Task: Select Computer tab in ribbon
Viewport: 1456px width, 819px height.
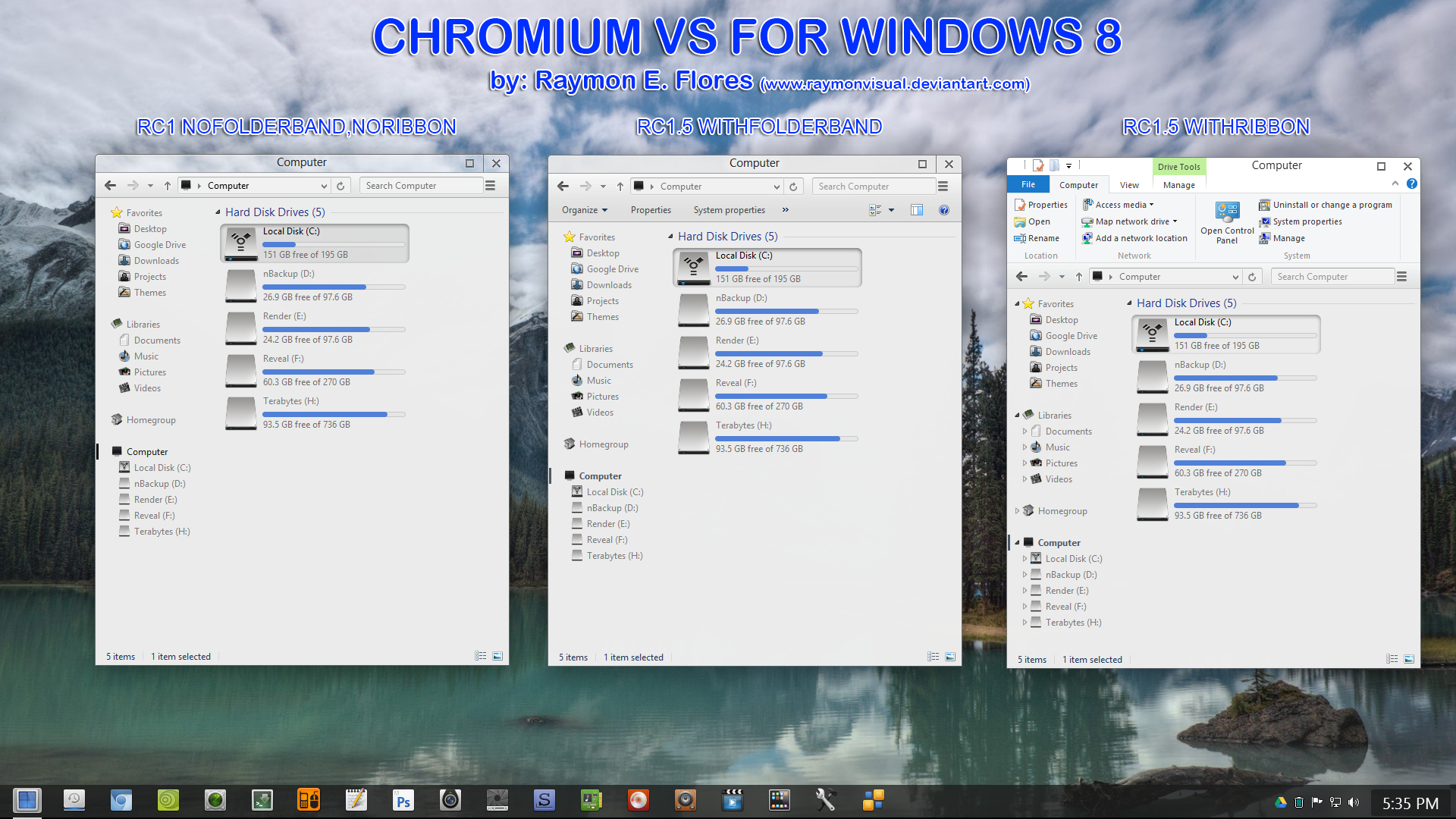Action: point(1078,185)
